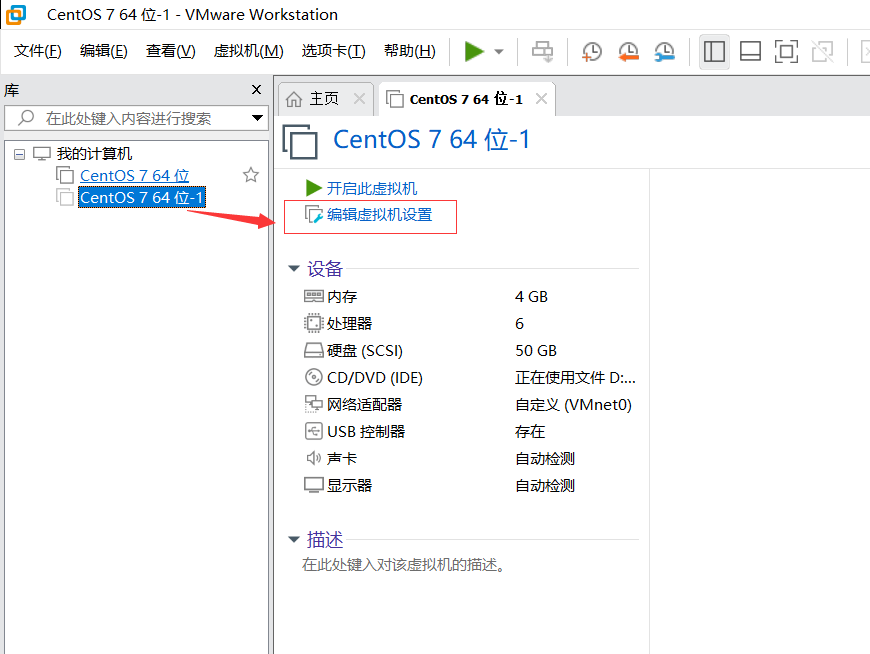
Task: Collapse the 设备 section triangle
Action: point(293,268)
